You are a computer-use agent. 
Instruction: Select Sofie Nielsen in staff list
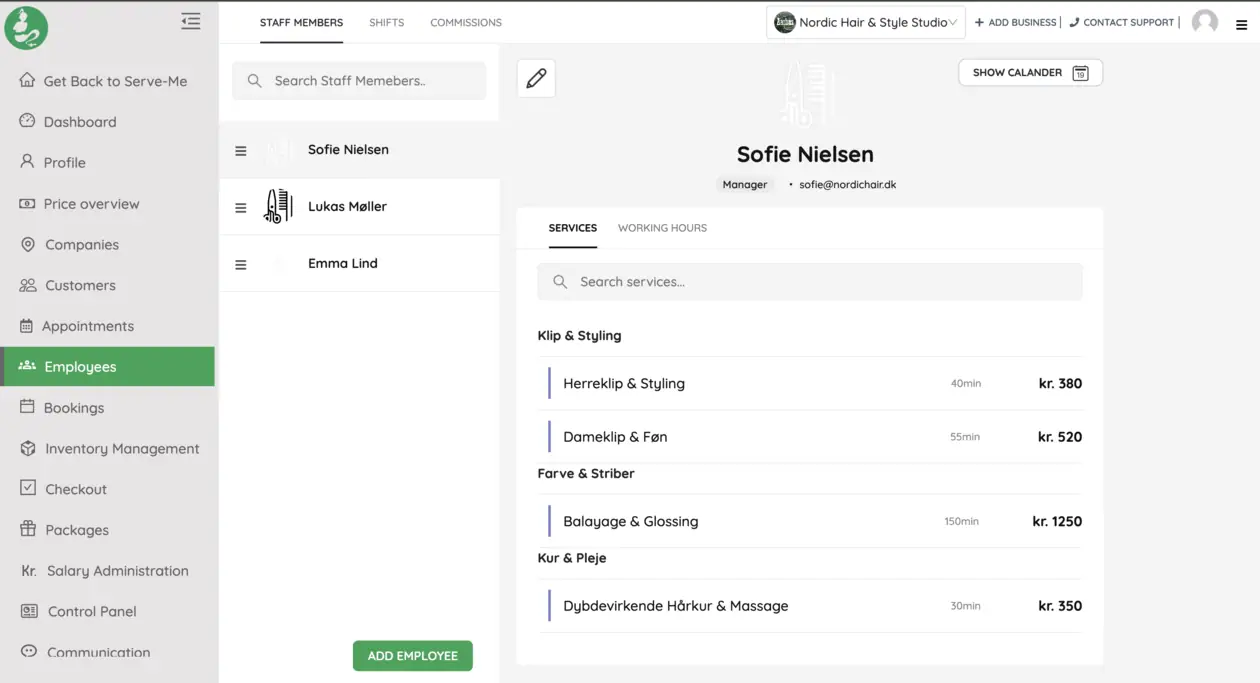pos(359,150)
